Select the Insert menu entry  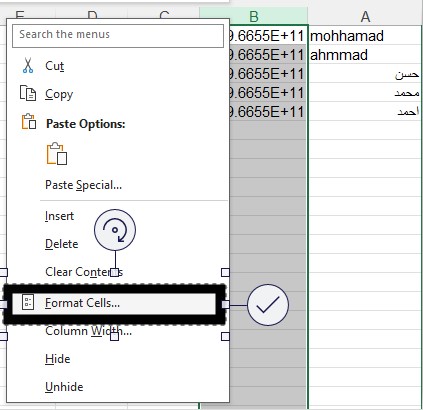pyautogui.click(x=59, y=216)
